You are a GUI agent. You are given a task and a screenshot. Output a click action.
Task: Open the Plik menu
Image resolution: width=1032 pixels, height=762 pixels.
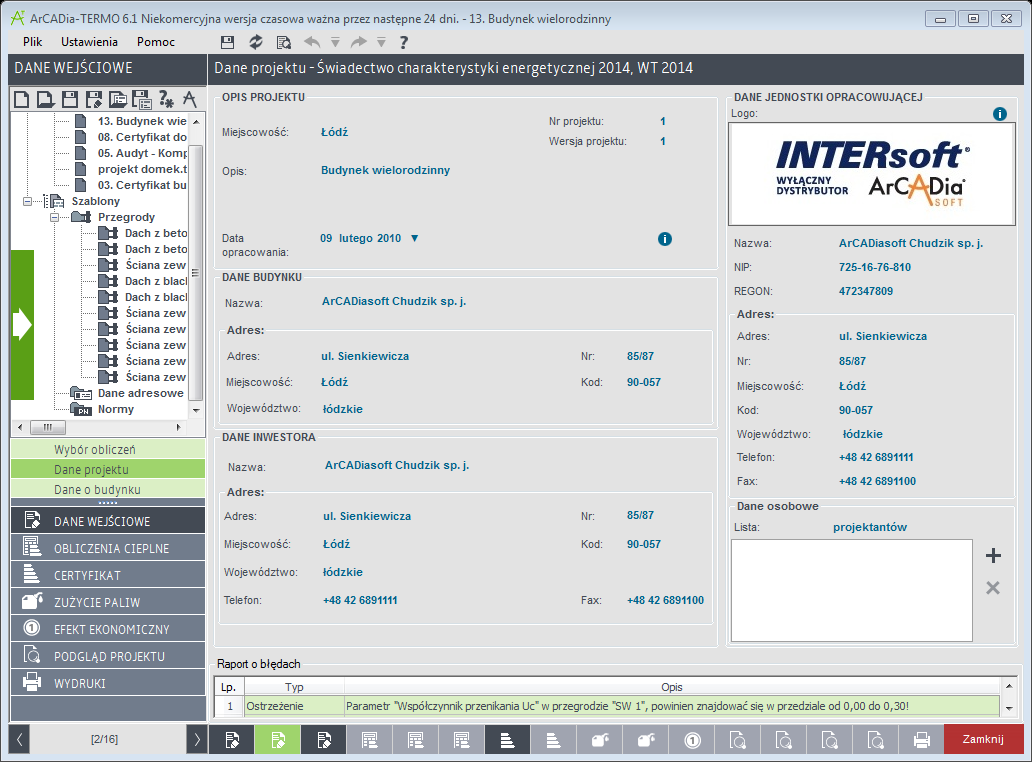click(32, 41)
